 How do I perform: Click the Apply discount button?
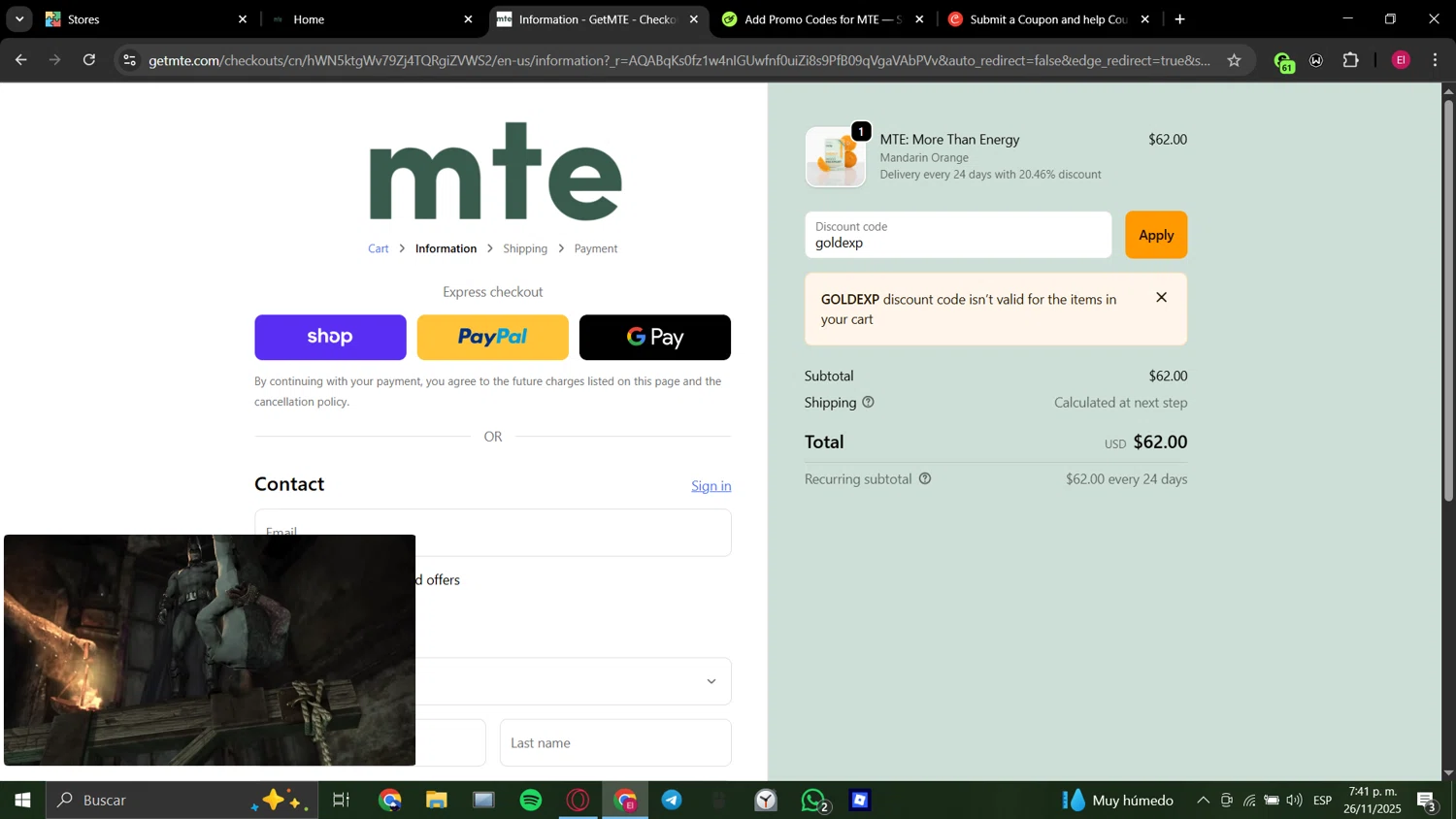(x=1156, y=235)
